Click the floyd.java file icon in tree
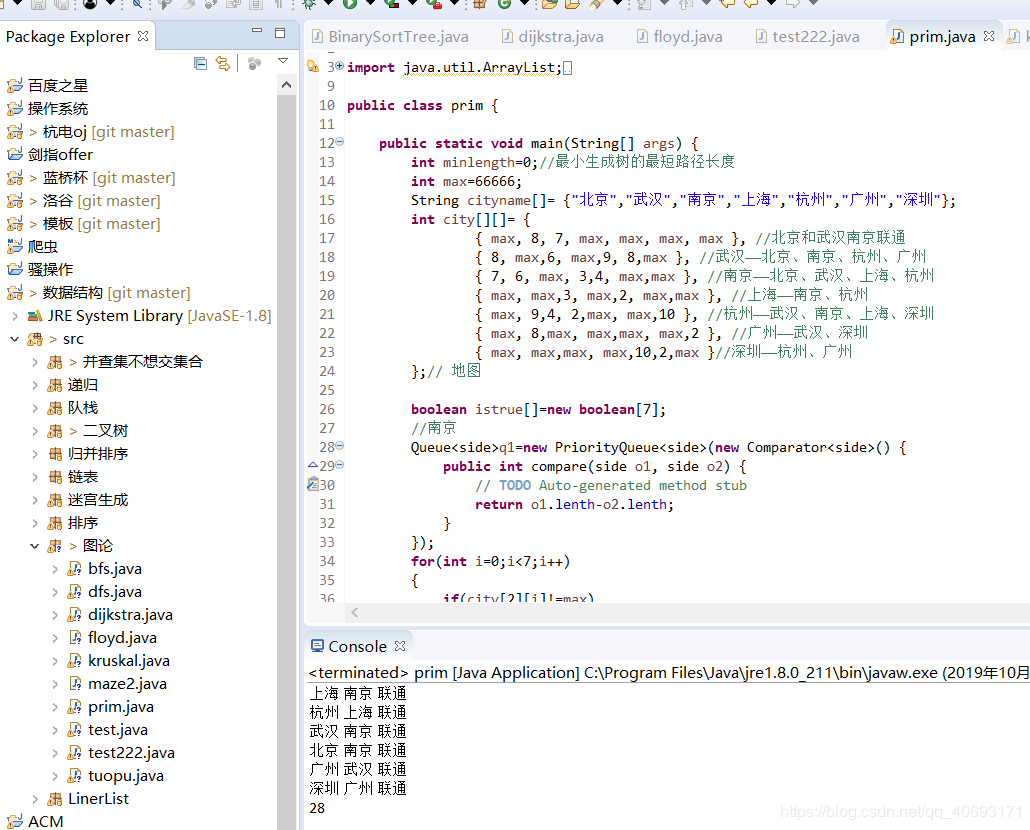The height and width of the screenshot is (830, 1030). coord(75,638)
